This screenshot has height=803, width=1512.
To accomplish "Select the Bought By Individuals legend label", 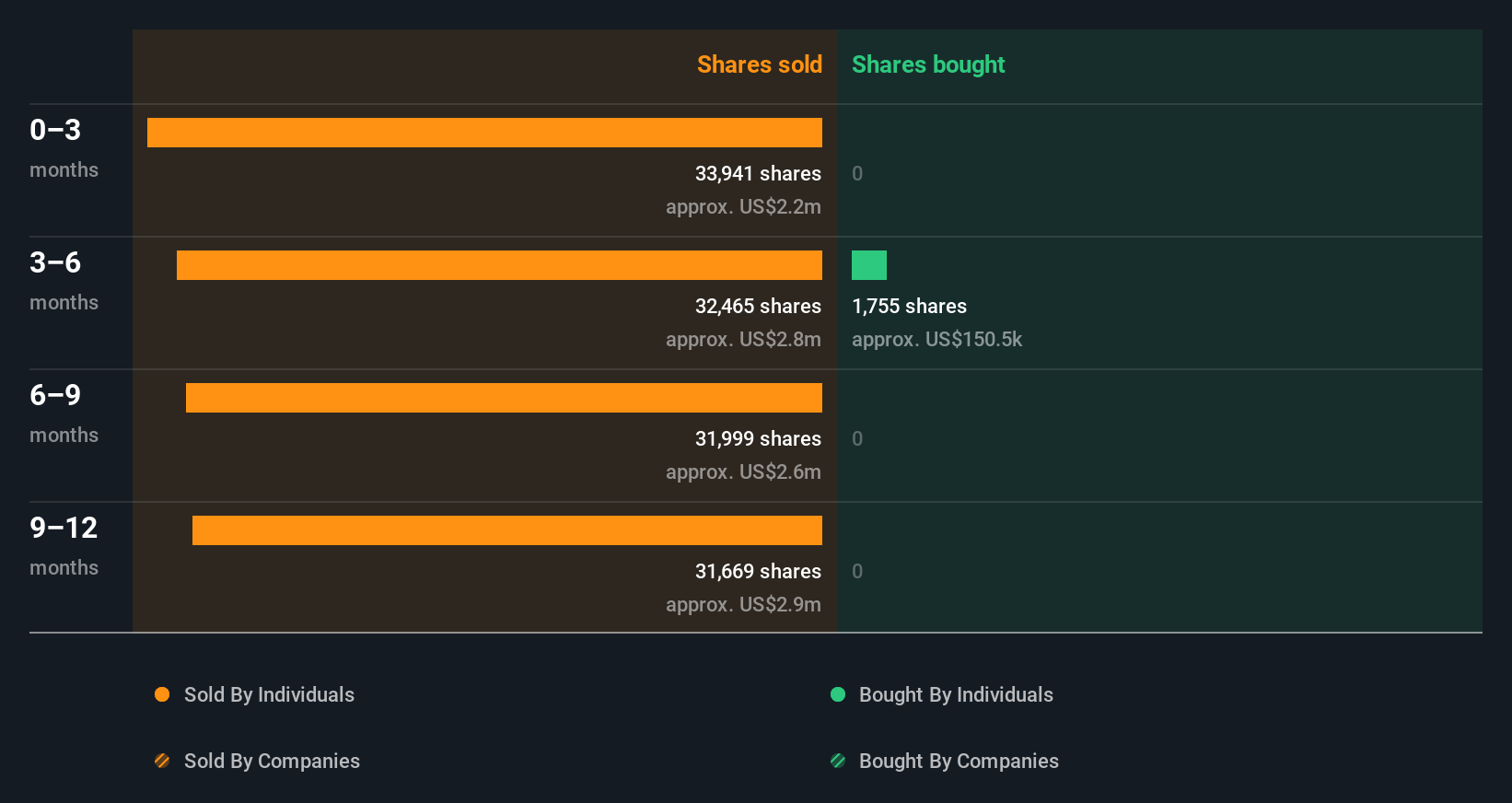I will 956,694.
